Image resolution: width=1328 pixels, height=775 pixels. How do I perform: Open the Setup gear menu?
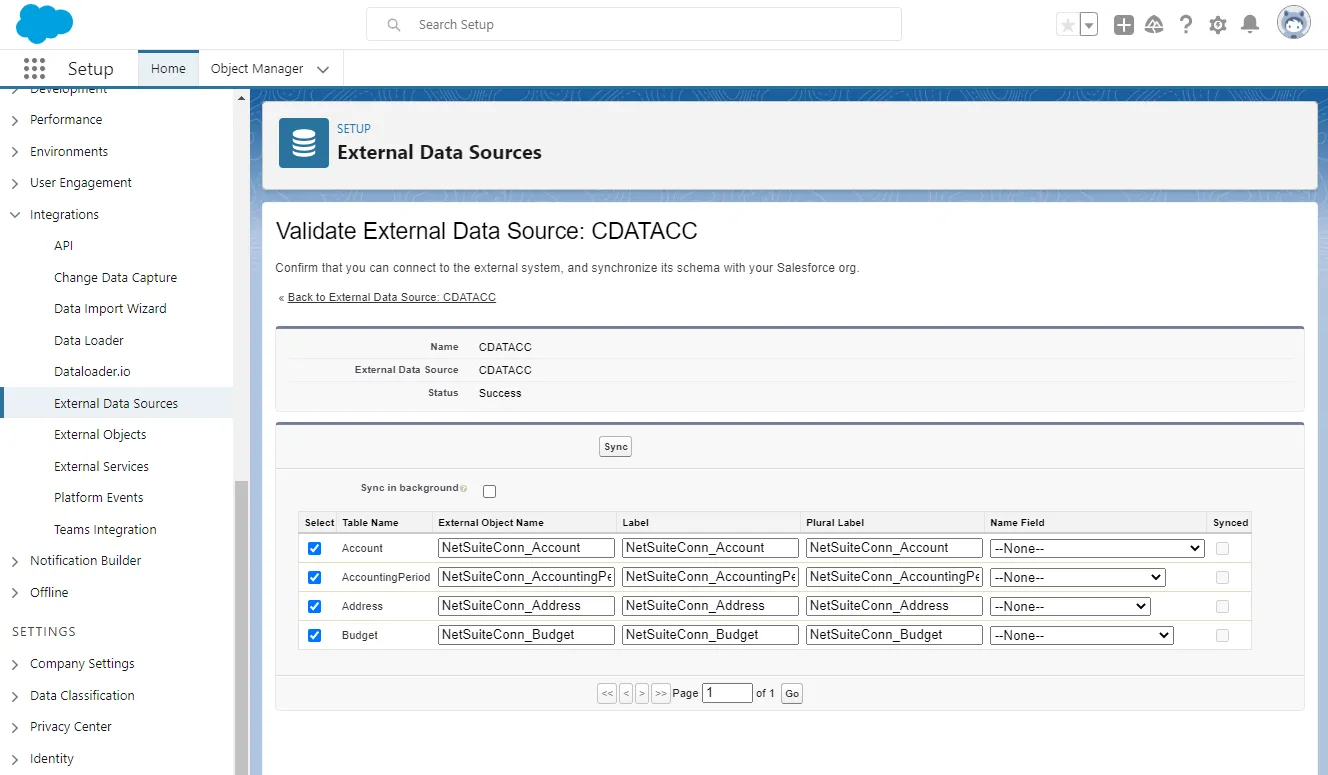[x=1217, y=23]
